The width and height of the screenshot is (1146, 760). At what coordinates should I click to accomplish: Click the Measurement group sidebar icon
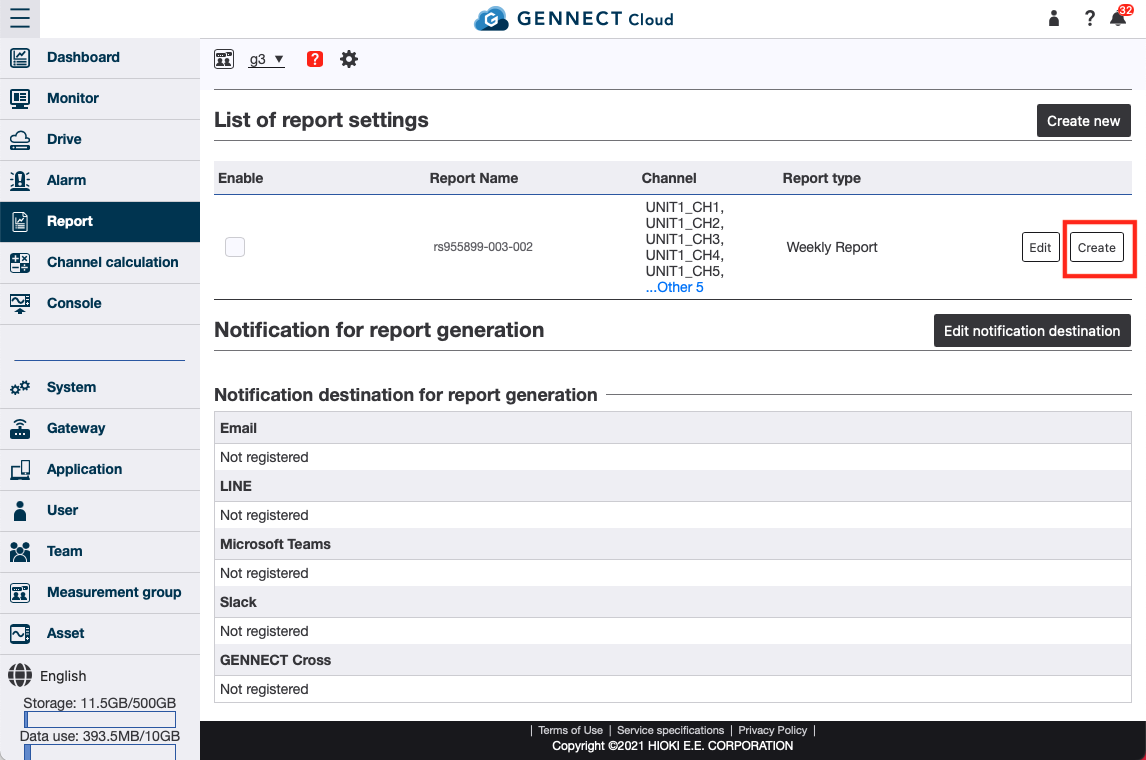point(20,593)
